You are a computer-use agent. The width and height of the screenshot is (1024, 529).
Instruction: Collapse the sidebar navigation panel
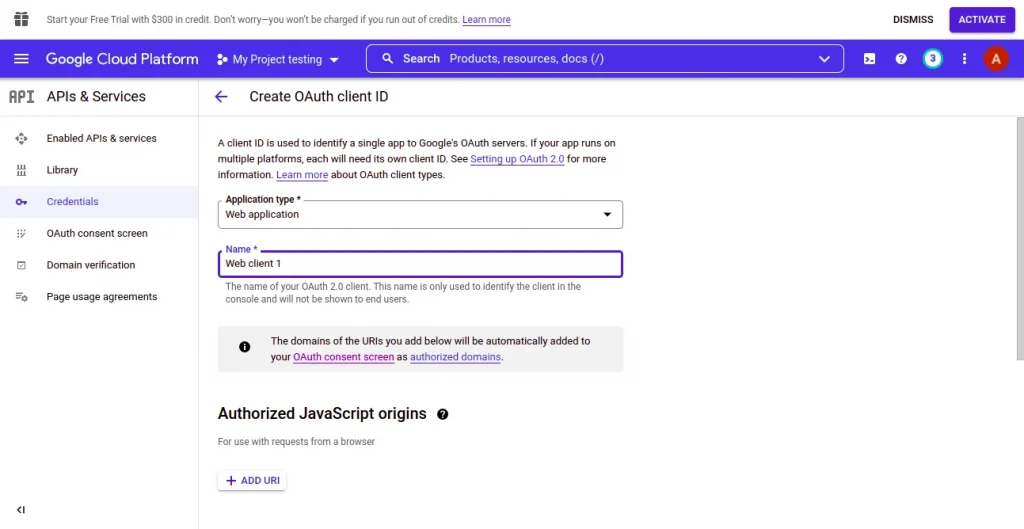pos(21,510)
